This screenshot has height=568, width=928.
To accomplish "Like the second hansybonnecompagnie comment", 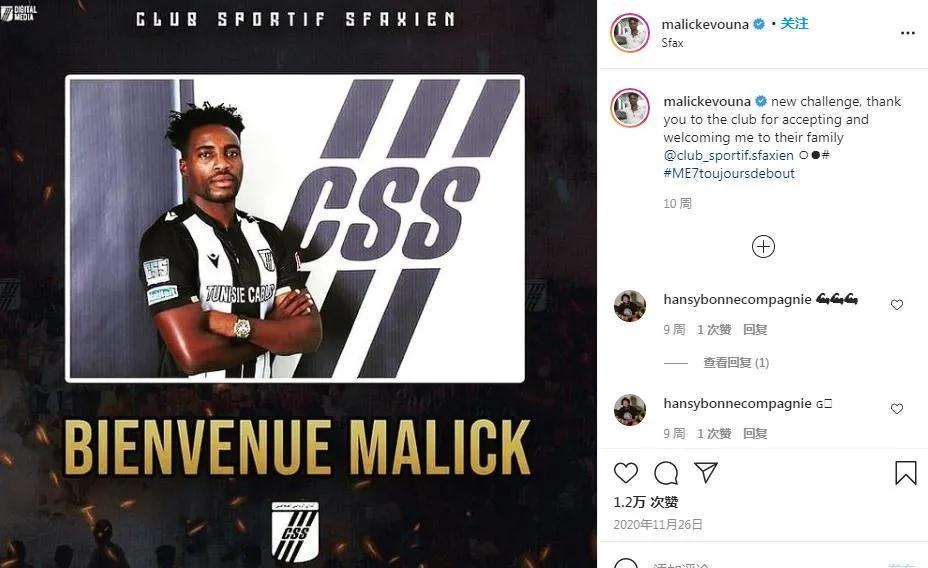I will (x=897, y=409).
